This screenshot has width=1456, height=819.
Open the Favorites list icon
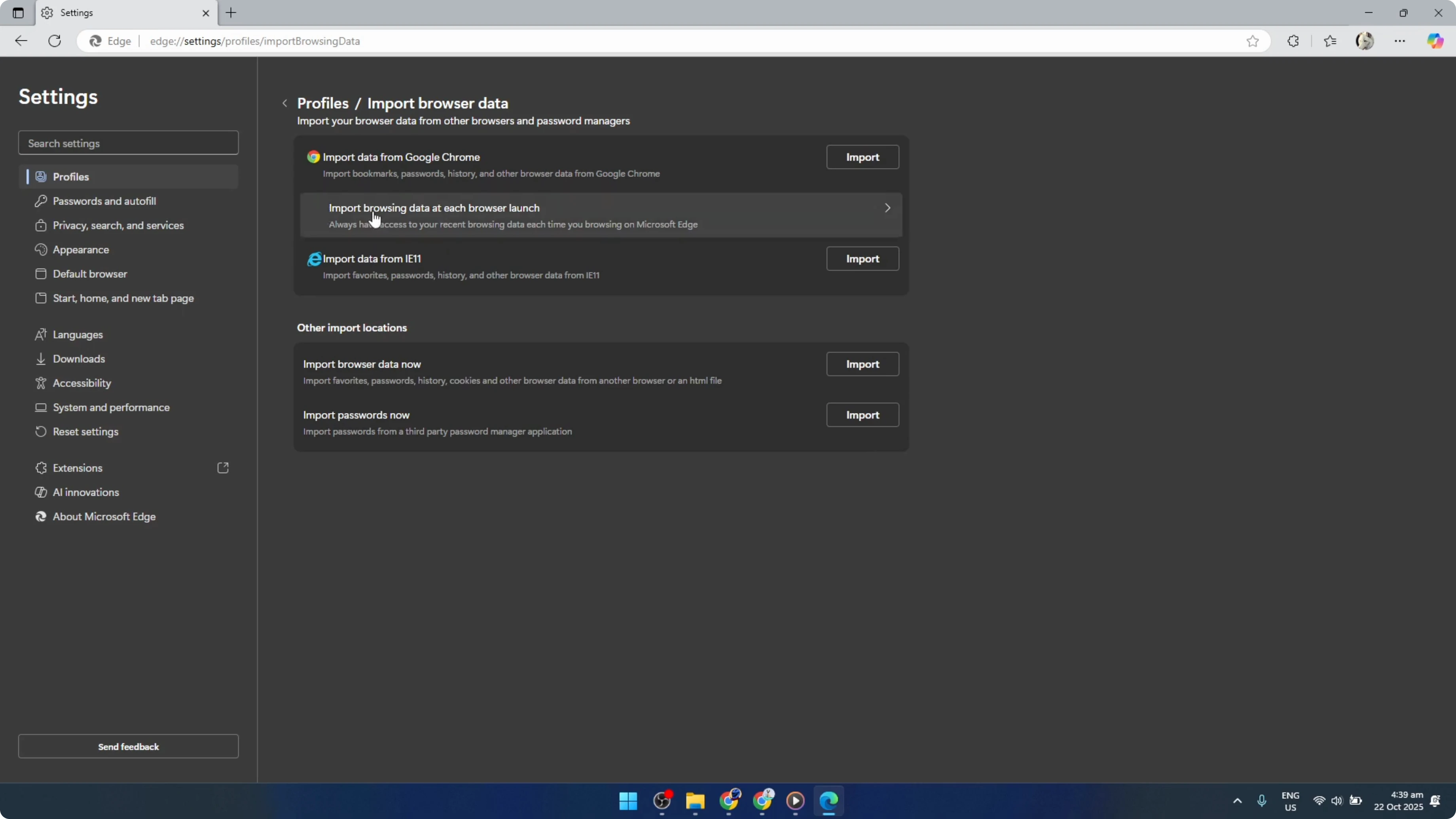click(x=1330, y=41)
